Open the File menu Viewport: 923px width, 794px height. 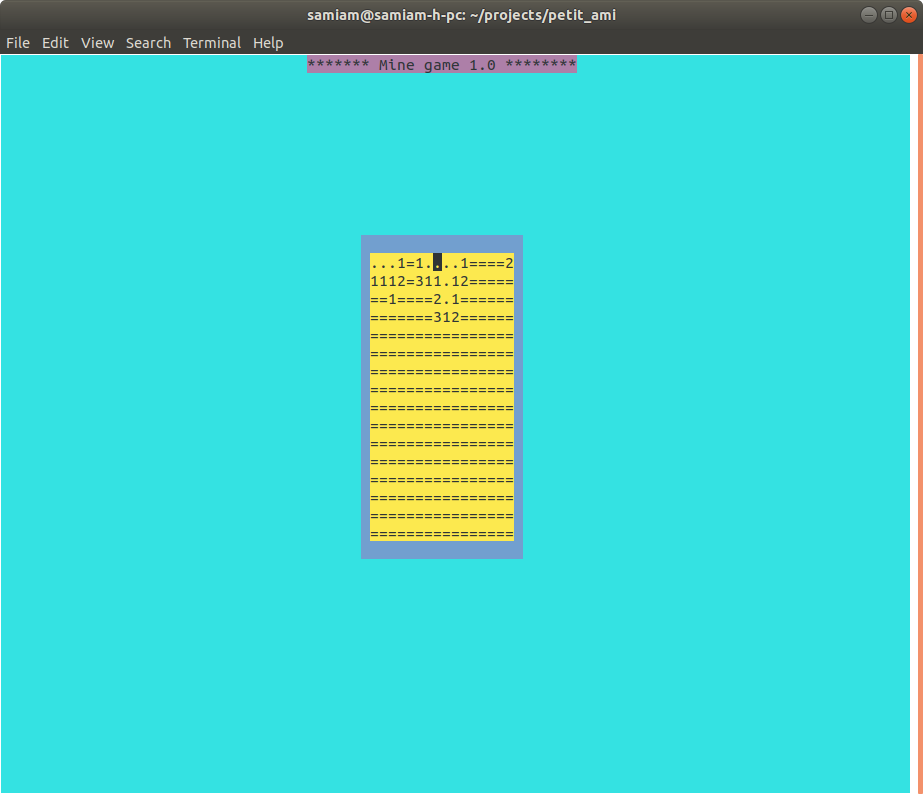[18, 43]
